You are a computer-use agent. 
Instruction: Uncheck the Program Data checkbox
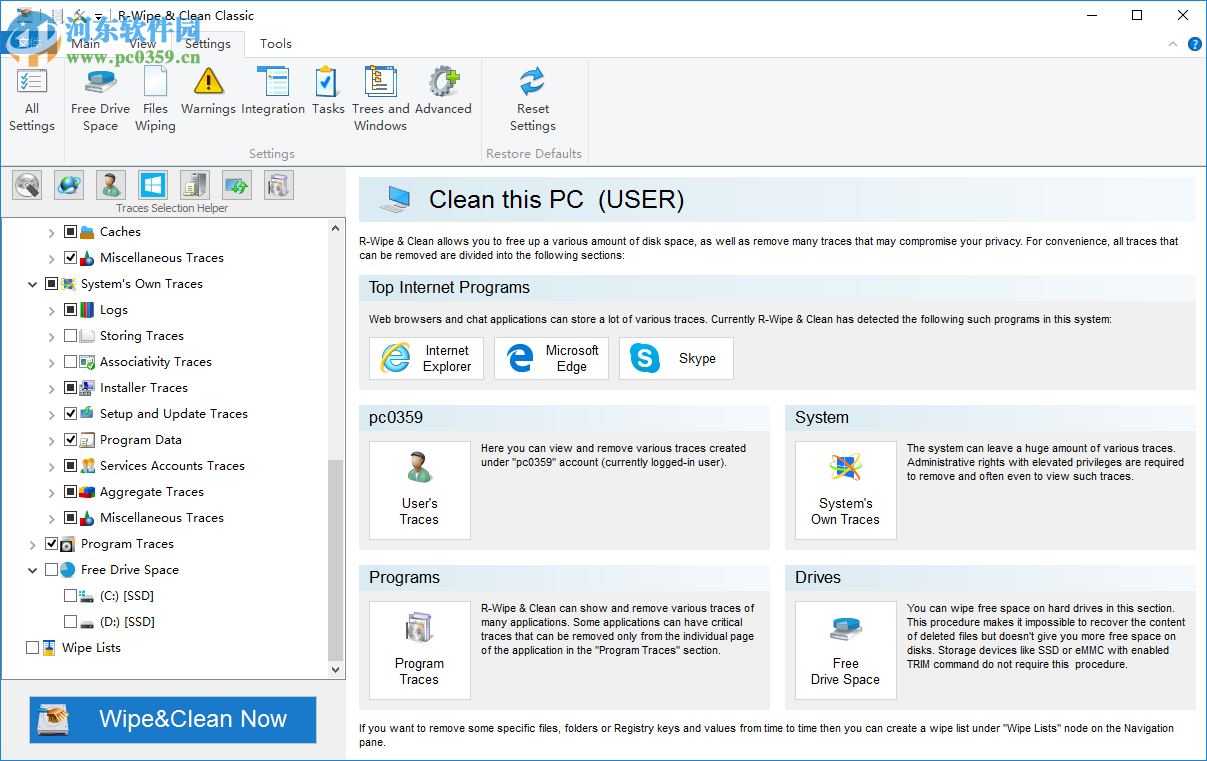pyautogui.click(x=71, y=440)
